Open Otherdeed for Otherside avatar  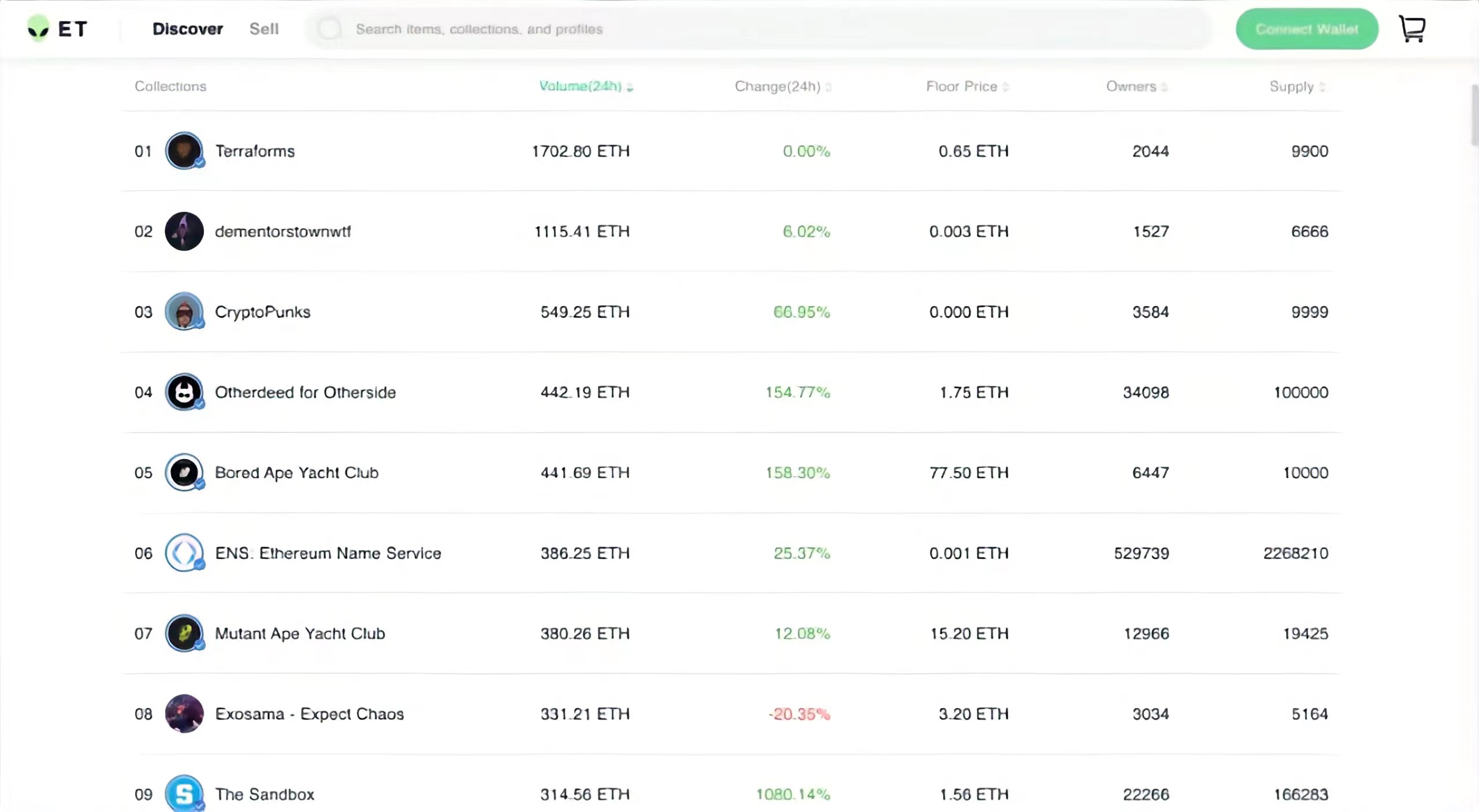[x=184, y=392]
